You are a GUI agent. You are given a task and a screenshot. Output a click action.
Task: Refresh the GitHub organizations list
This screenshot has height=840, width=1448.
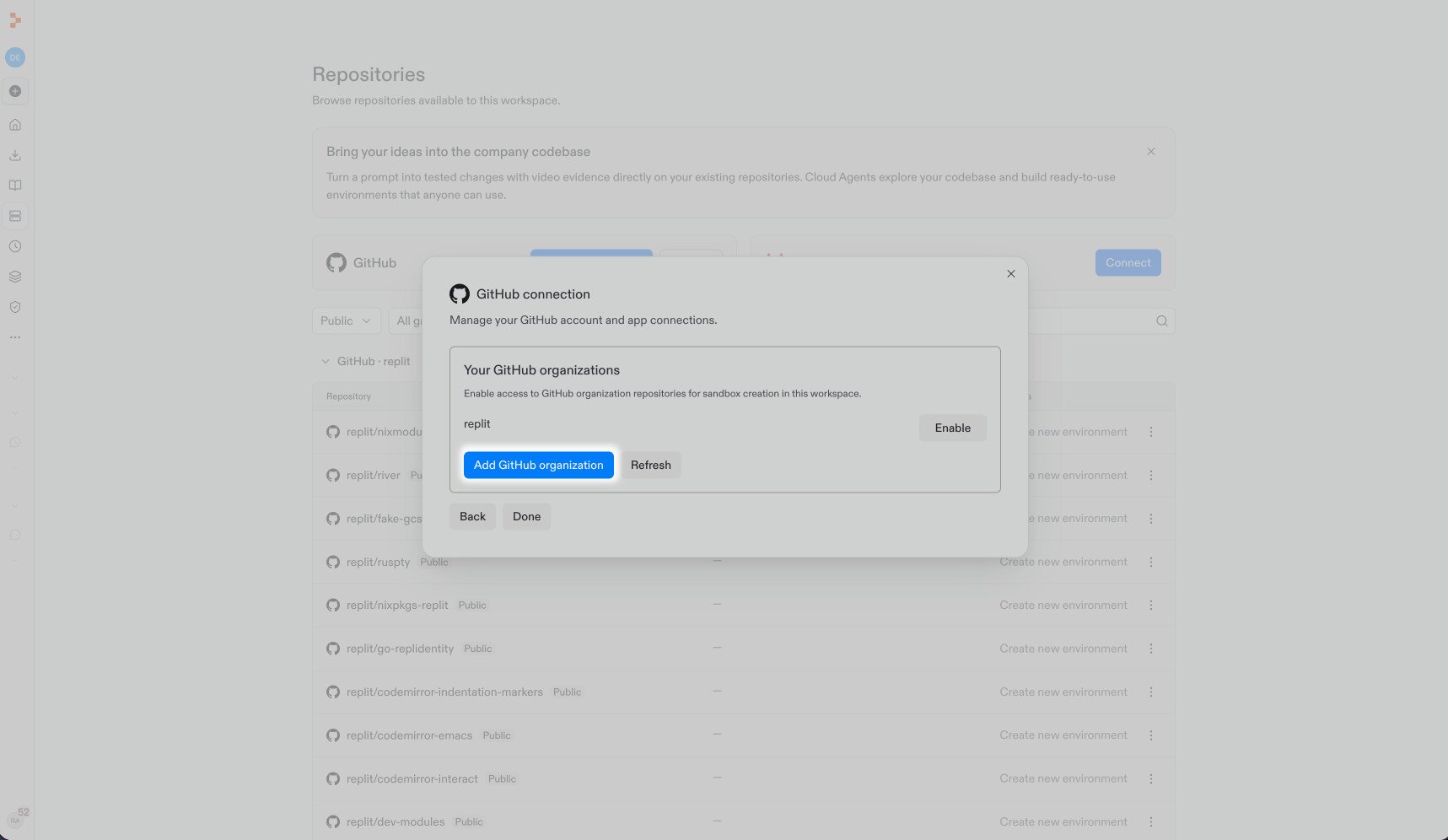650,465
